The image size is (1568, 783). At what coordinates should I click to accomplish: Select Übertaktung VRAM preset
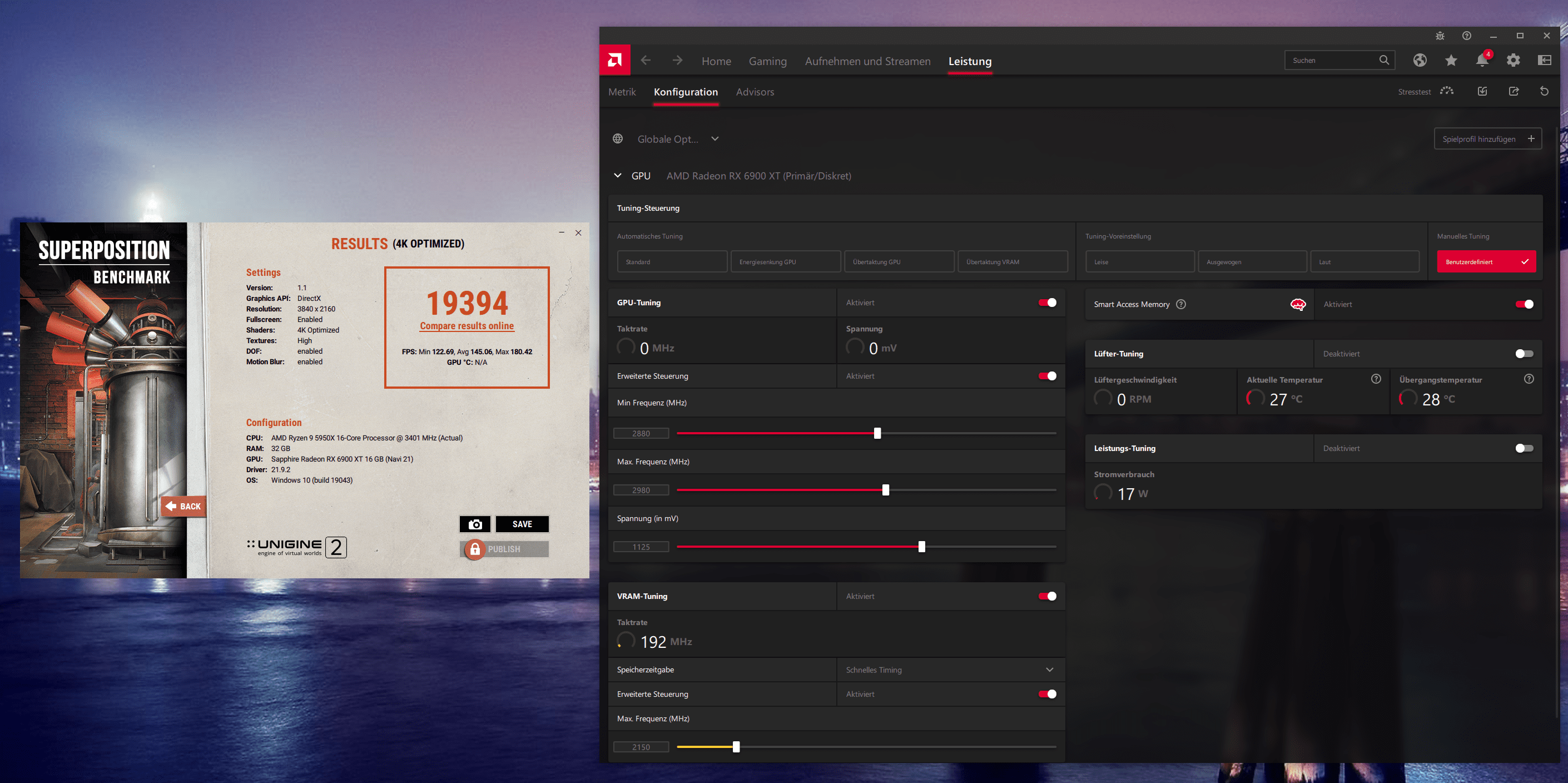coord(1013,262)
